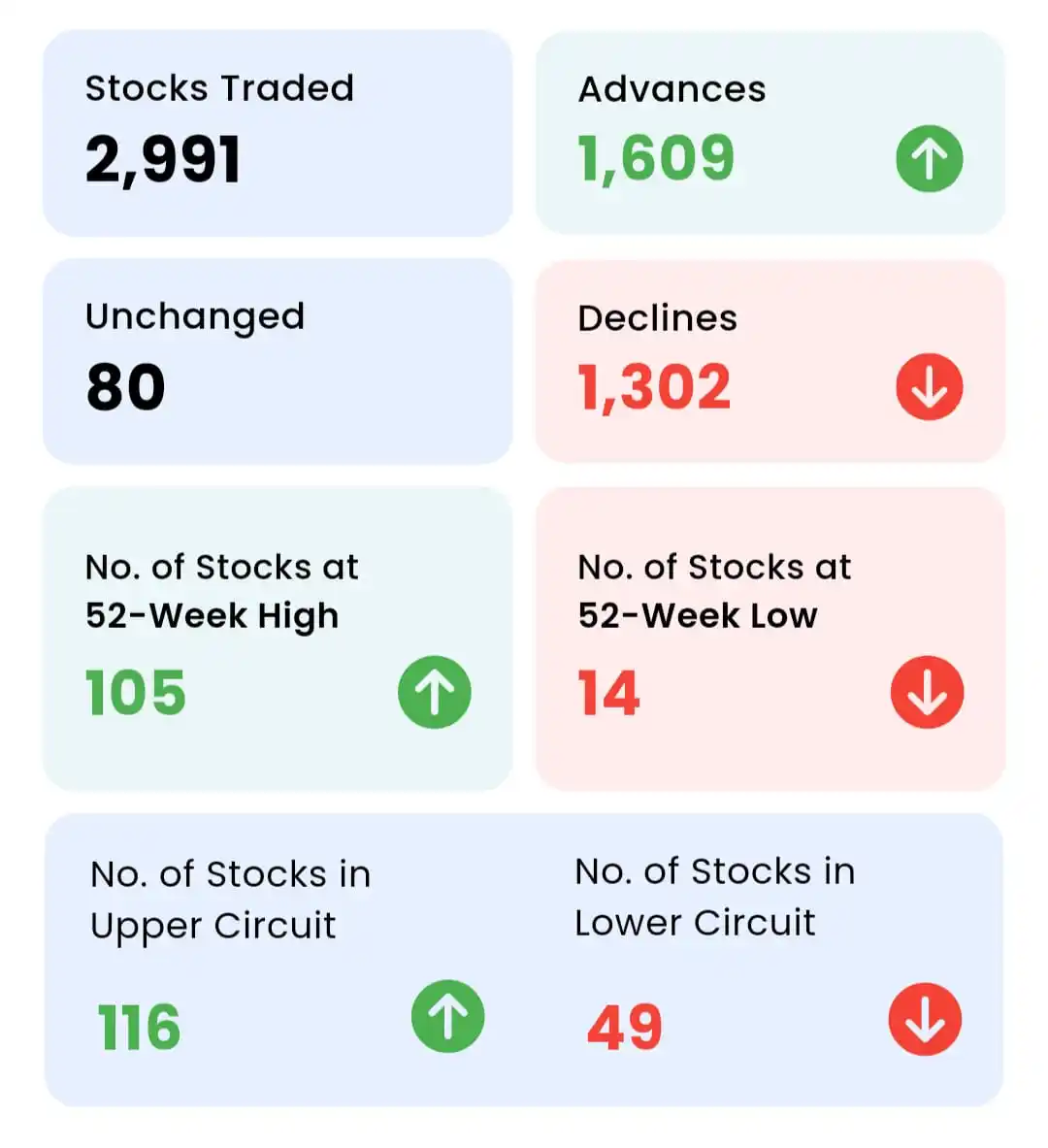The width and height of the screenshot is (1048, 1148).
Task: Select the 14 stocks at 52-week low
Action: (608, 693)
